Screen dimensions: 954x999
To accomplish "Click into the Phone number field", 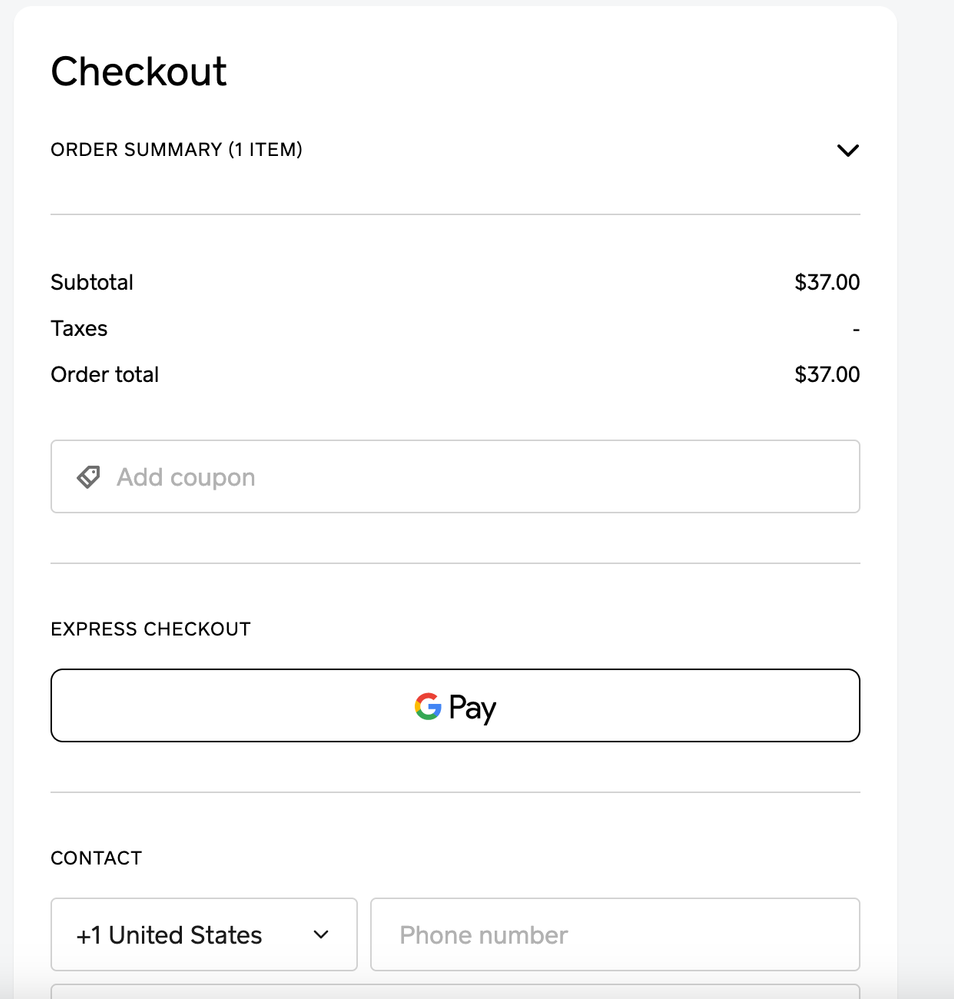I will click(614, 935).
